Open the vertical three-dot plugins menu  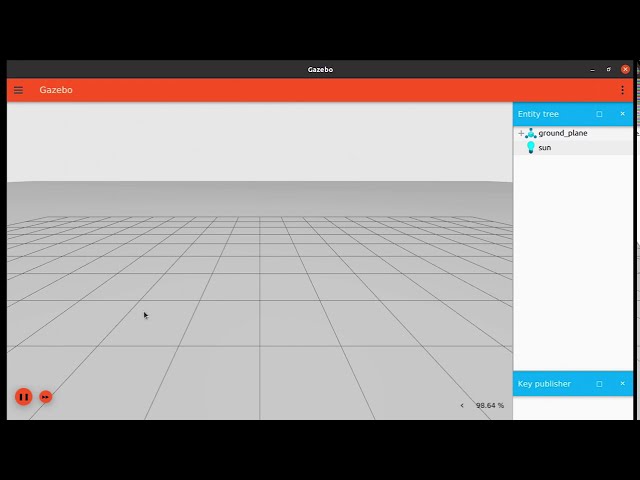622,90
